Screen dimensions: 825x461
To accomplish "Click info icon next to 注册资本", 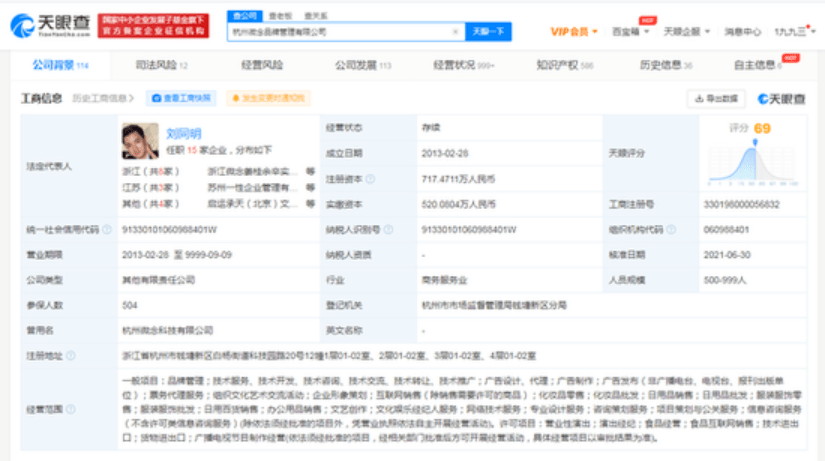I will 370,179.
